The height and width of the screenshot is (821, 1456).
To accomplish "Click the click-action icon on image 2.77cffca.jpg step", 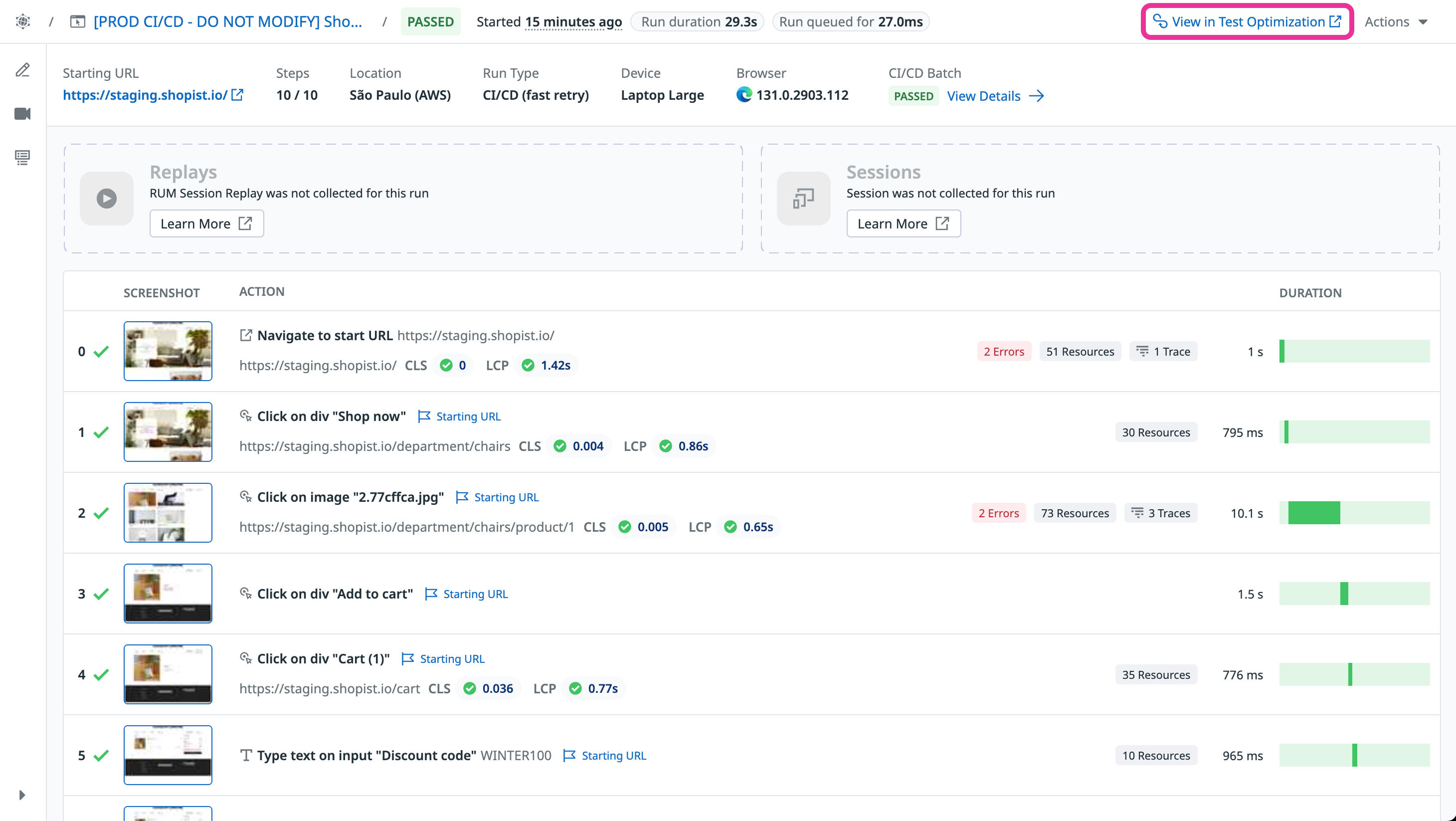I will 245,497.
